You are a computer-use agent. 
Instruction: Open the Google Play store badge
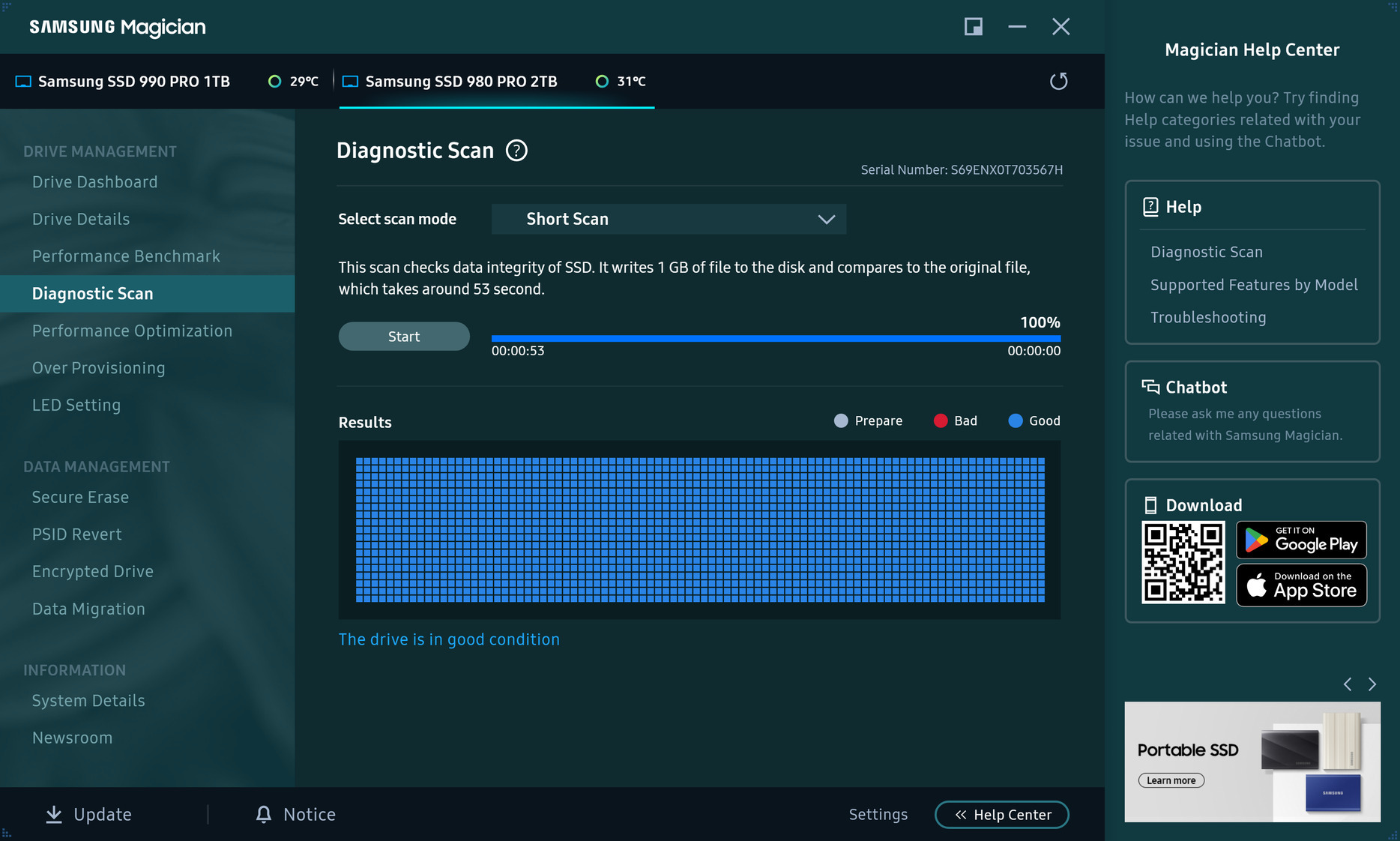1301,540
